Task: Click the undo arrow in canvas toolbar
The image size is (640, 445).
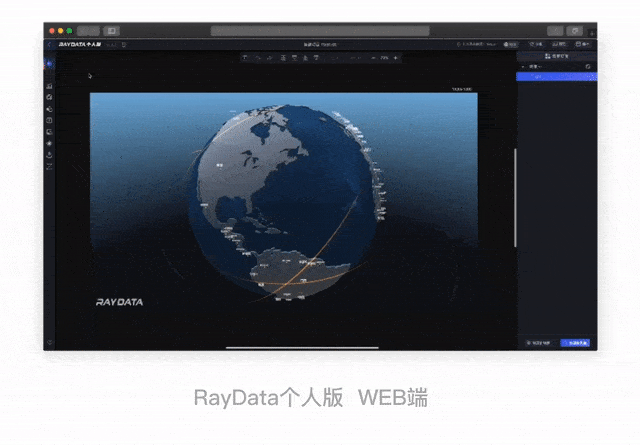Action: (258, 58)
